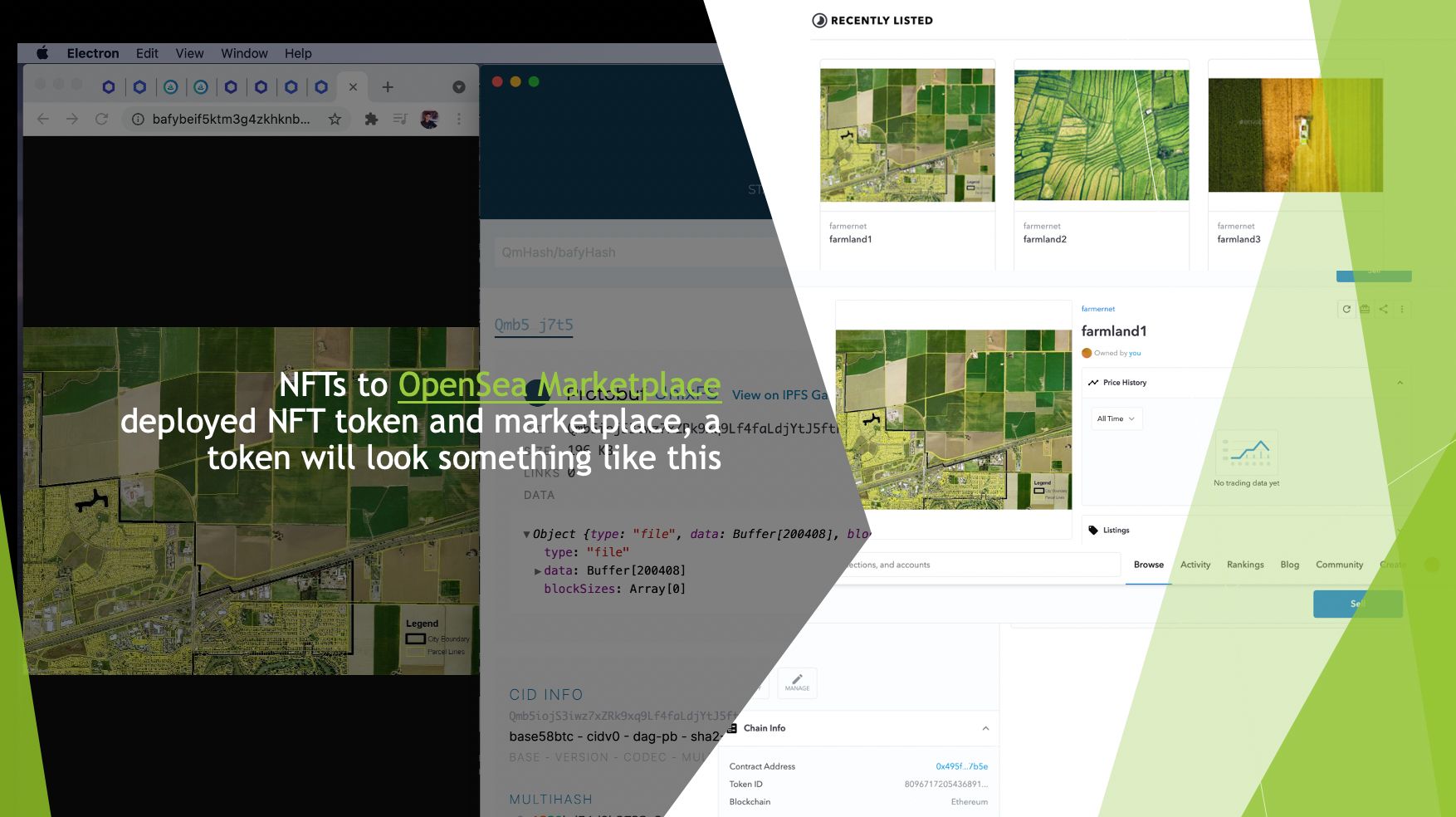
Task: Open farmland1 more options dots
Action: click(x=1402, y=309)
